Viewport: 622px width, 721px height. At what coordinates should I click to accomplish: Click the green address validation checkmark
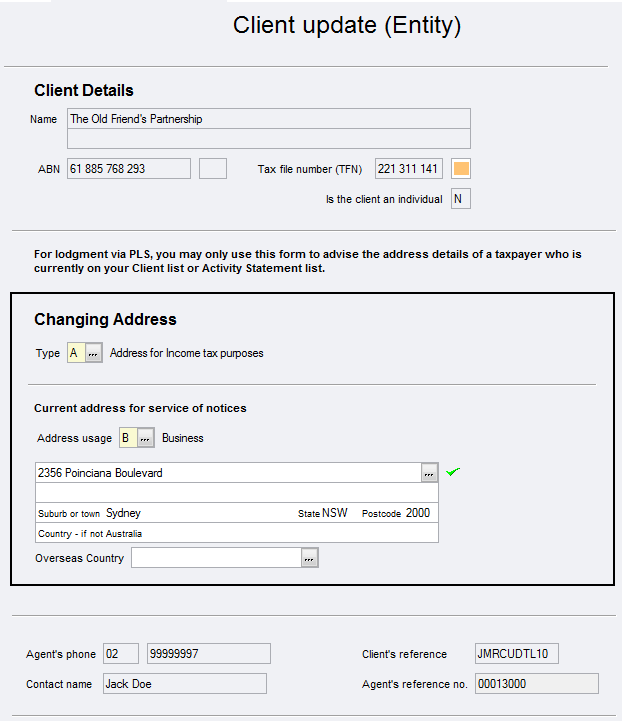(453, 472)
